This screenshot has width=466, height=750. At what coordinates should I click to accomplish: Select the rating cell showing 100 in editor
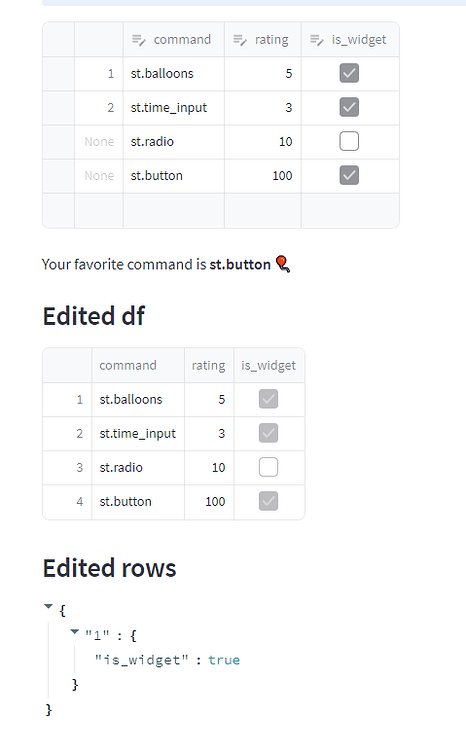263,176
